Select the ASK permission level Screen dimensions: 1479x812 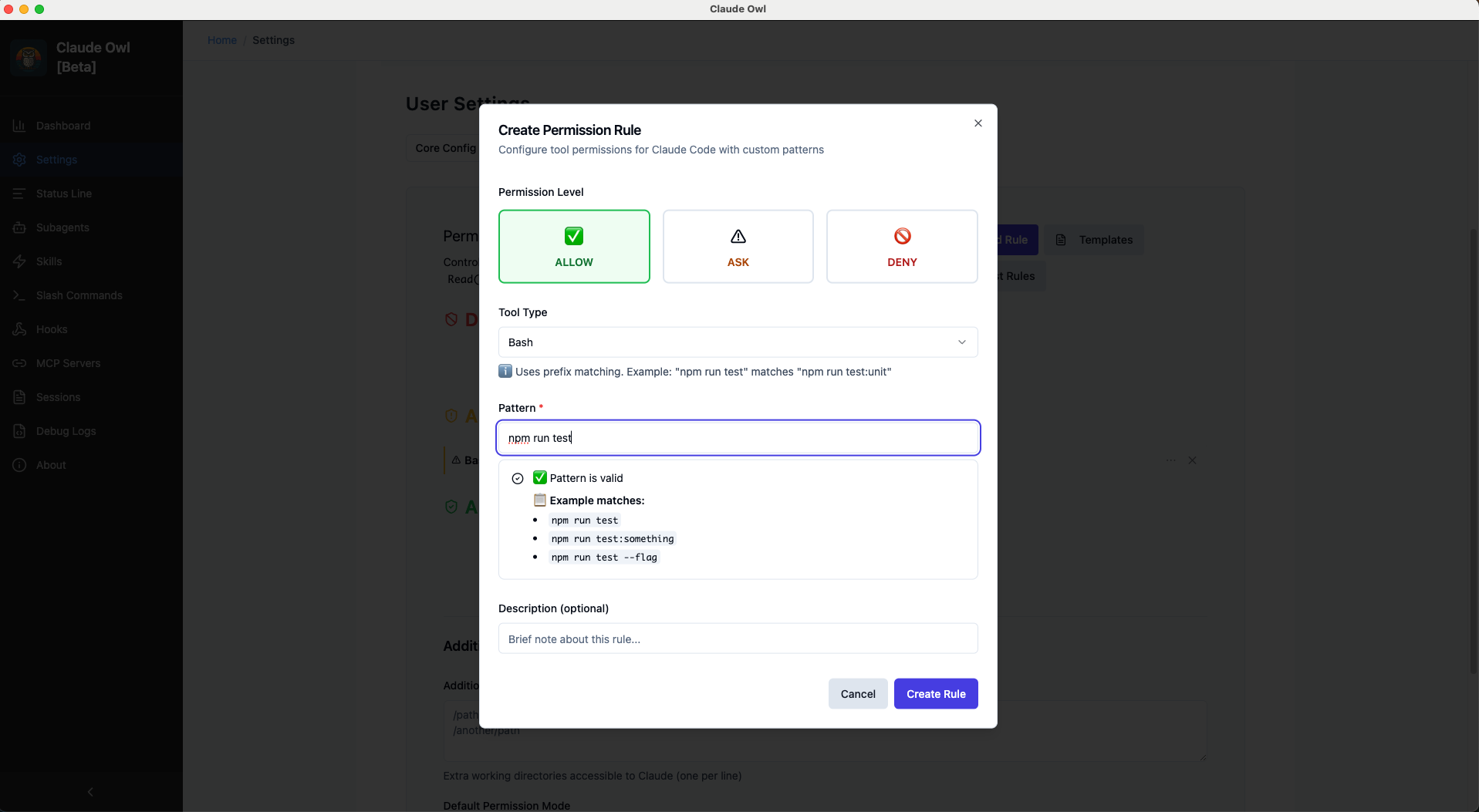pyautogui.click(x=738, y=247)
